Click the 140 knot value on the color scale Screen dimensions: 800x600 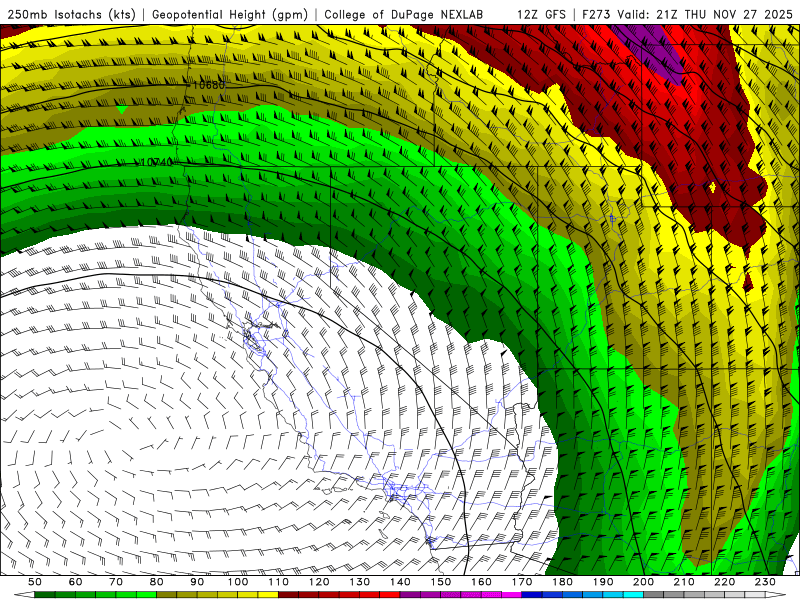(x=401, y=582)
